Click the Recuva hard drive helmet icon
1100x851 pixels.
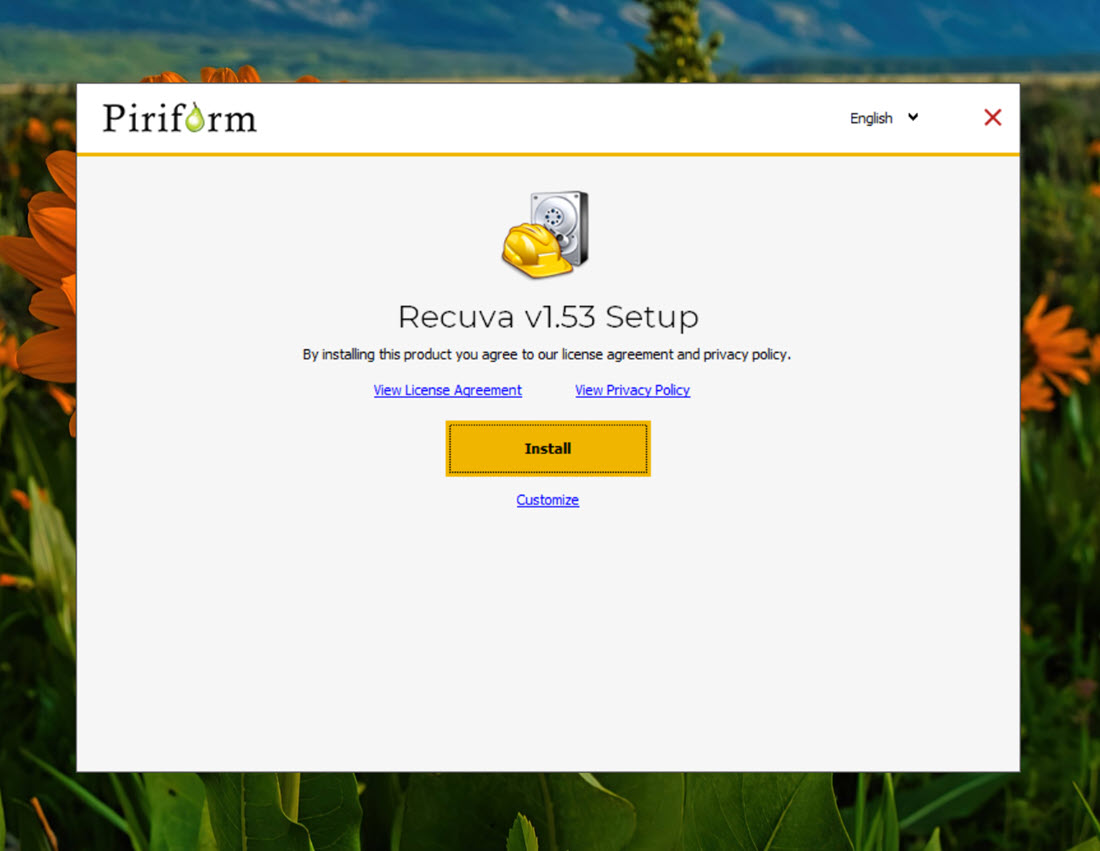[546, 234]
